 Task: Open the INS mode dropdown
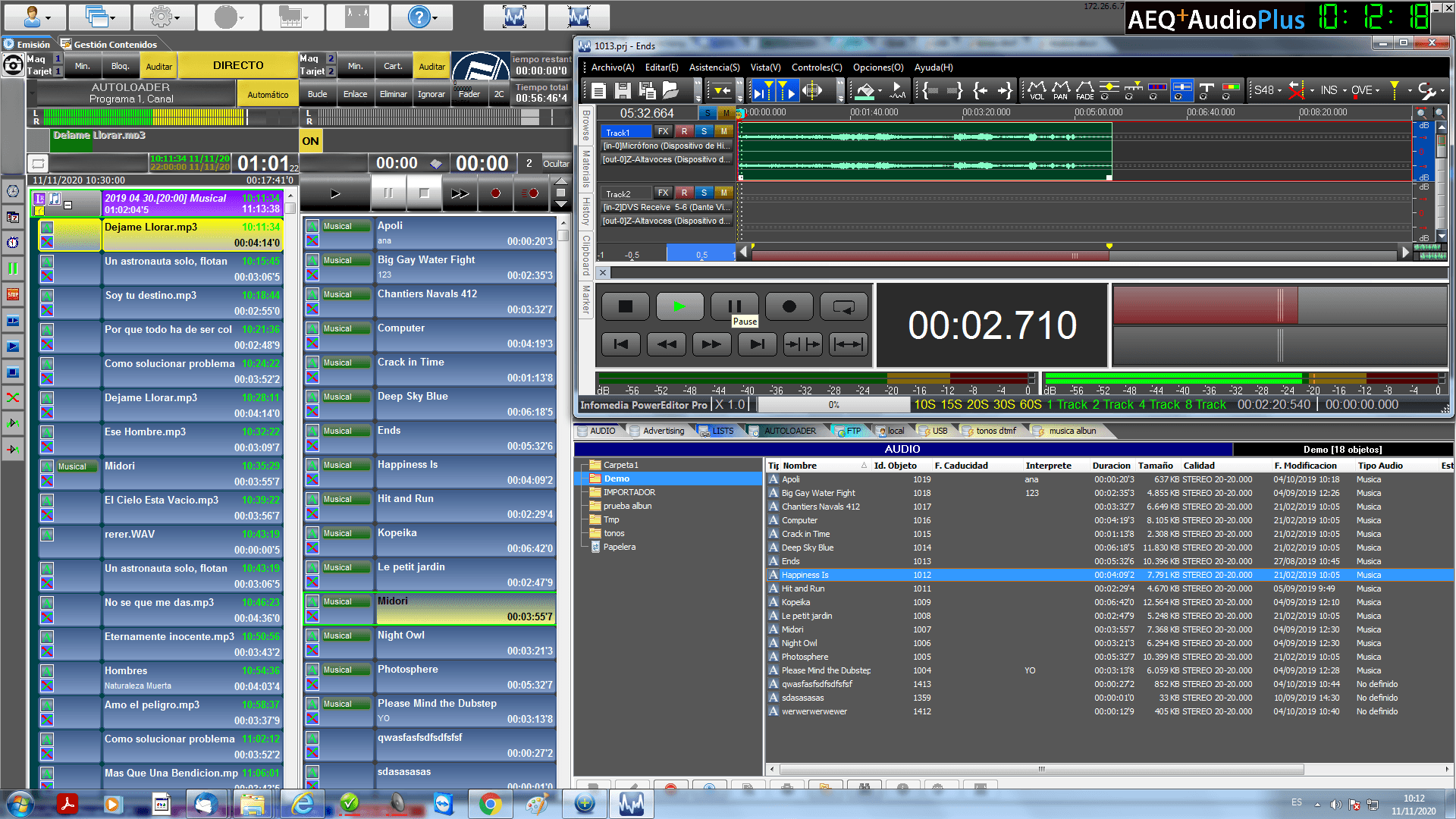(x=1333, y=90)
